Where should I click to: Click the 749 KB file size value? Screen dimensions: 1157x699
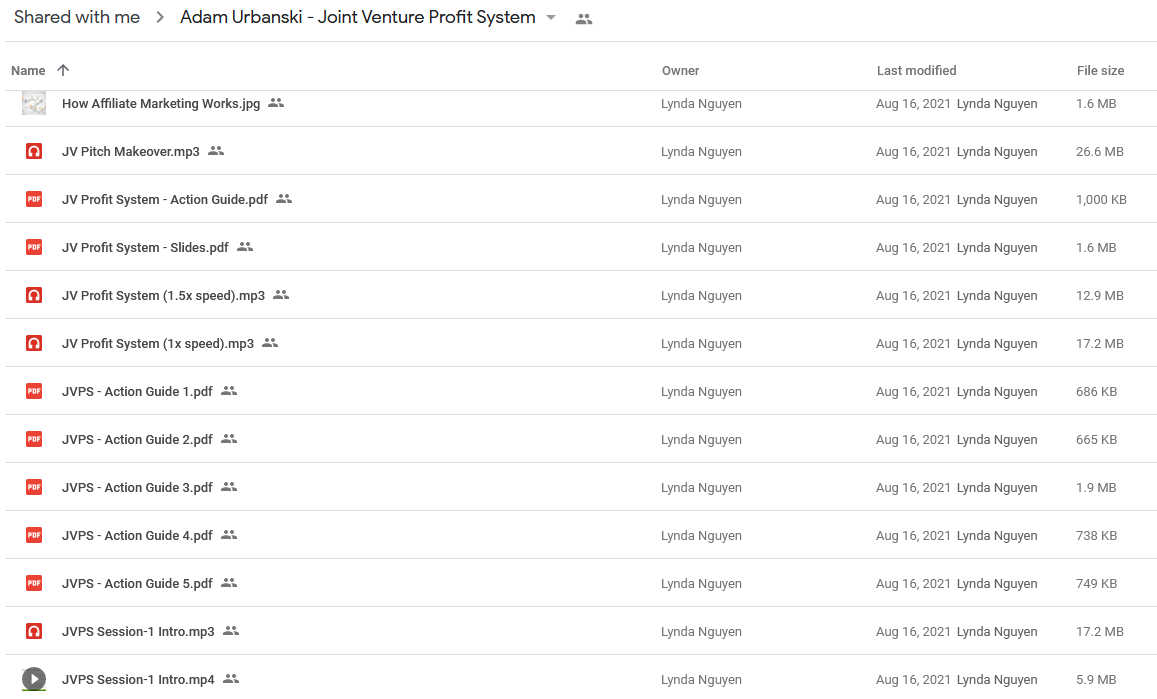[1096, 583]
